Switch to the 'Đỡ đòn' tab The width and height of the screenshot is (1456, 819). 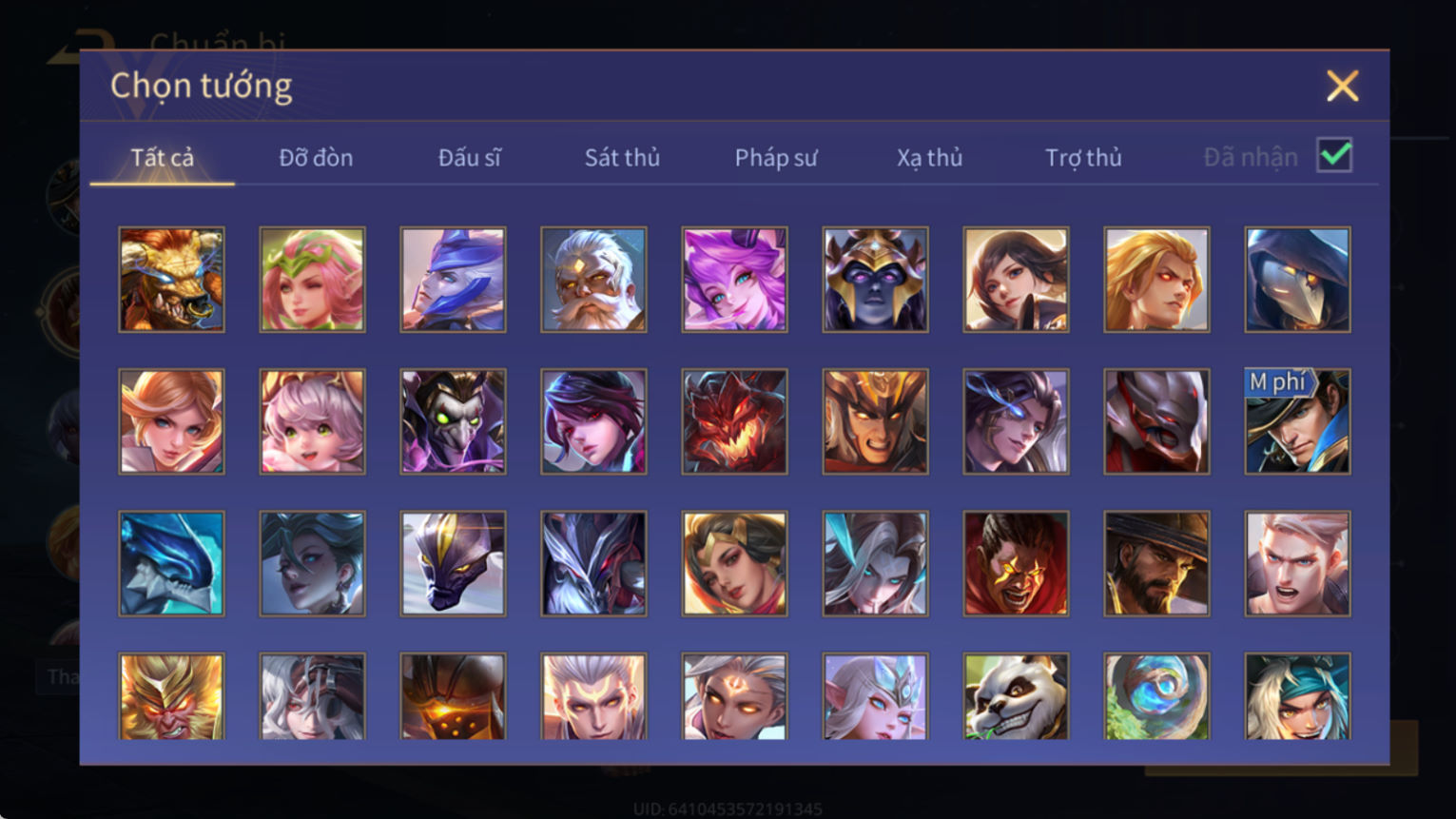(x=316, y=158)
